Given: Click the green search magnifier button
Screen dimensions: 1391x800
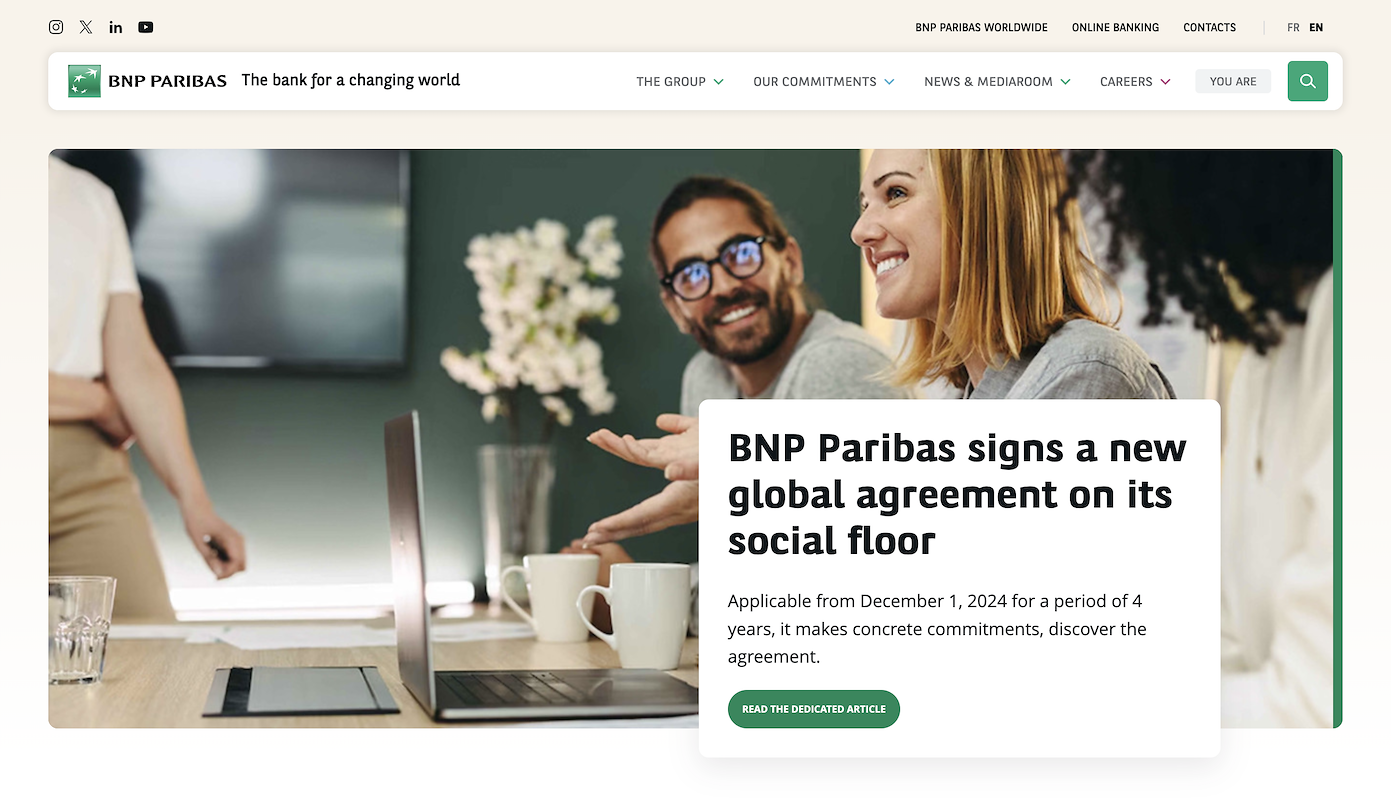Looking at the screenshot, I should 1308,81.
